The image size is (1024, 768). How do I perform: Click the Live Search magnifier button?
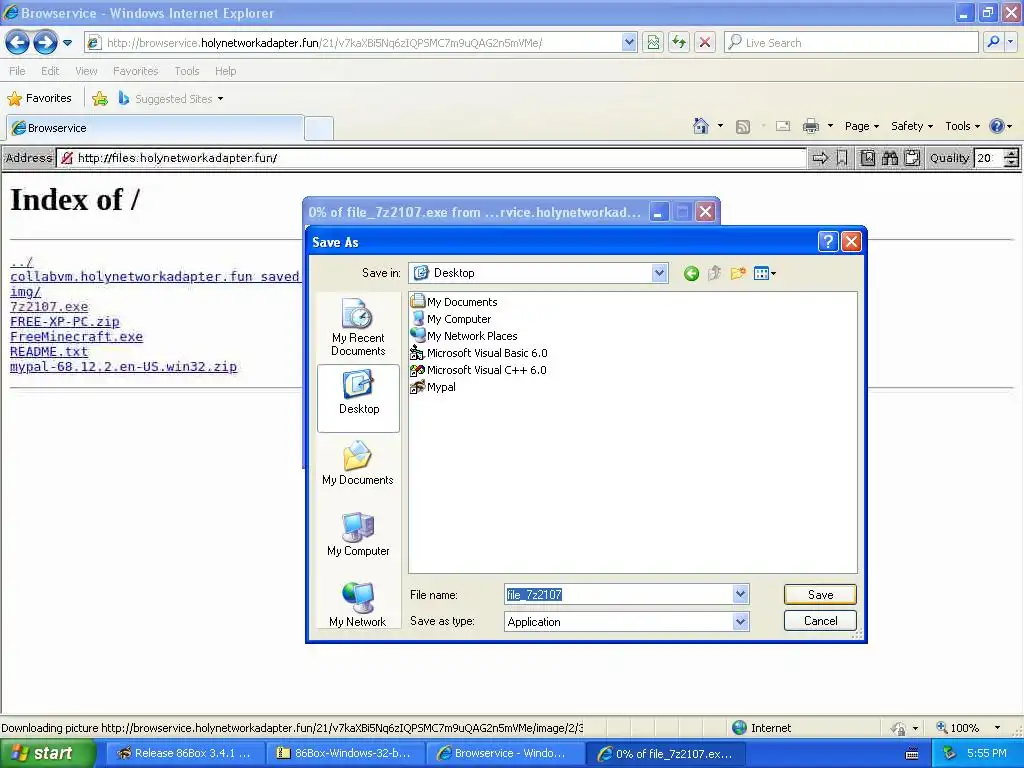click(993, 42)
